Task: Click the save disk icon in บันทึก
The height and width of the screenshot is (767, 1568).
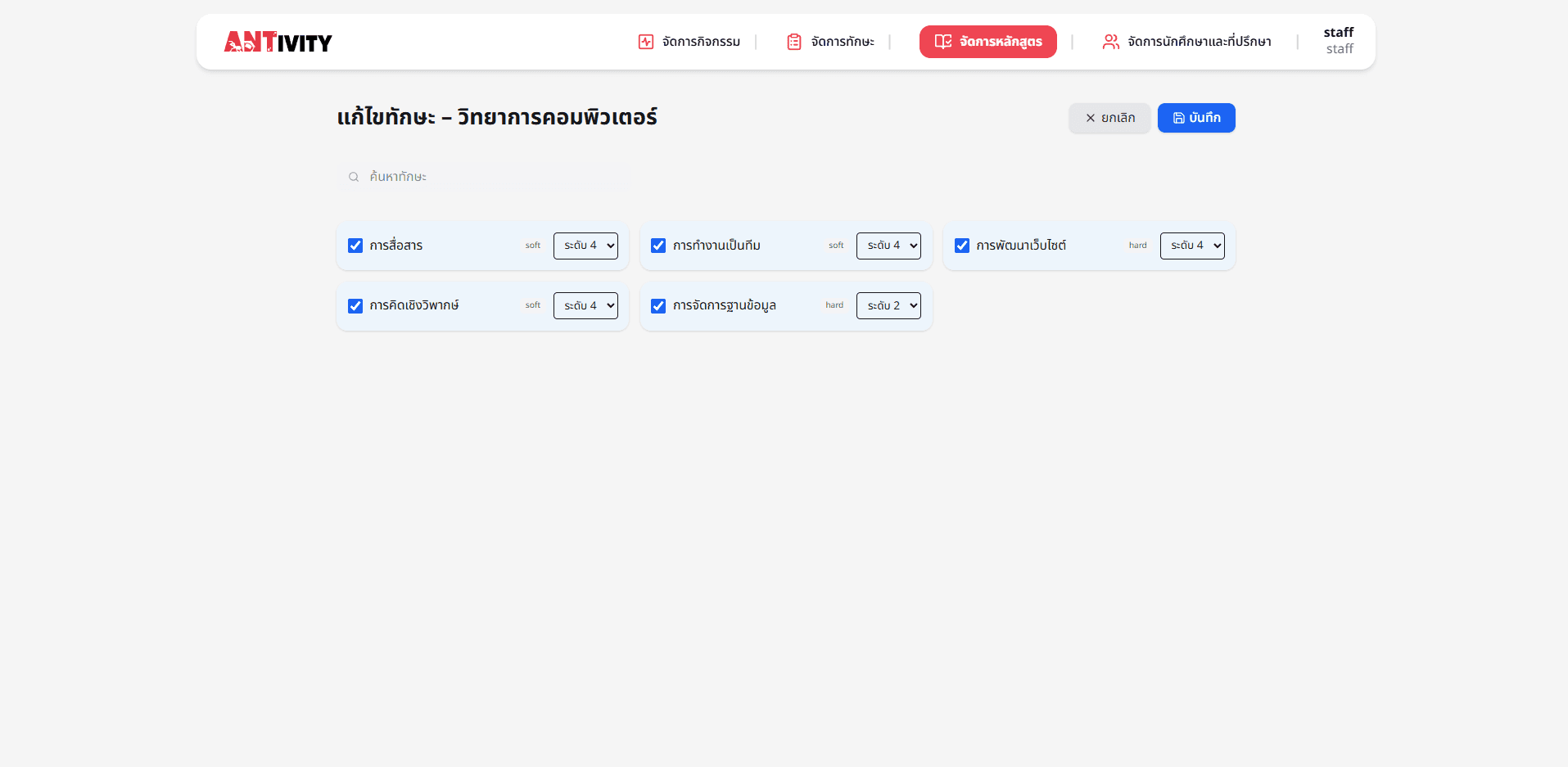Action: coord(1178,118)
